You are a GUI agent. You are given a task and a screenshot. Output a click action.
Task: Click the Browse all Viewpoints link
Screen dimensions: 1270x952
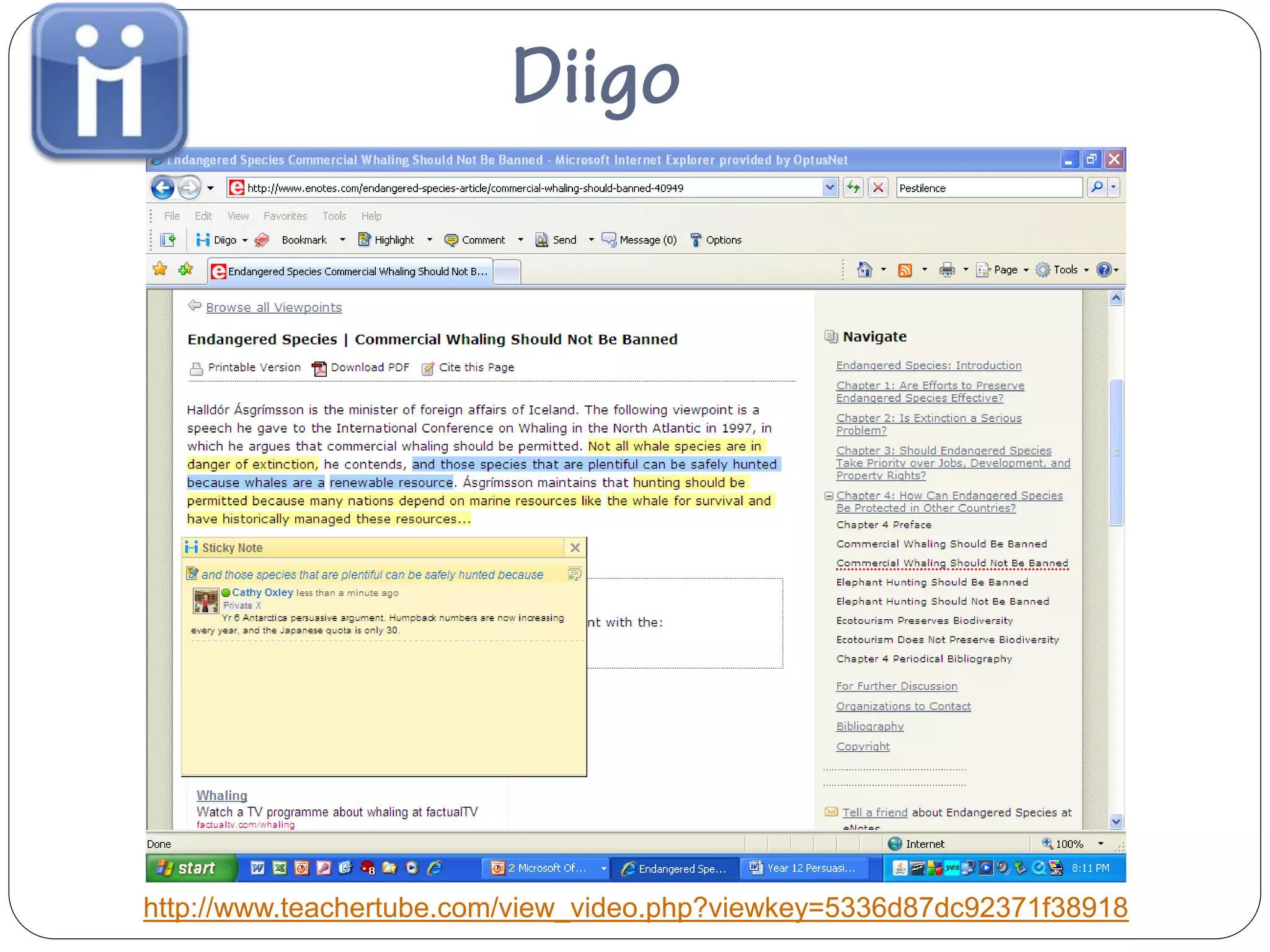(273, 307)
